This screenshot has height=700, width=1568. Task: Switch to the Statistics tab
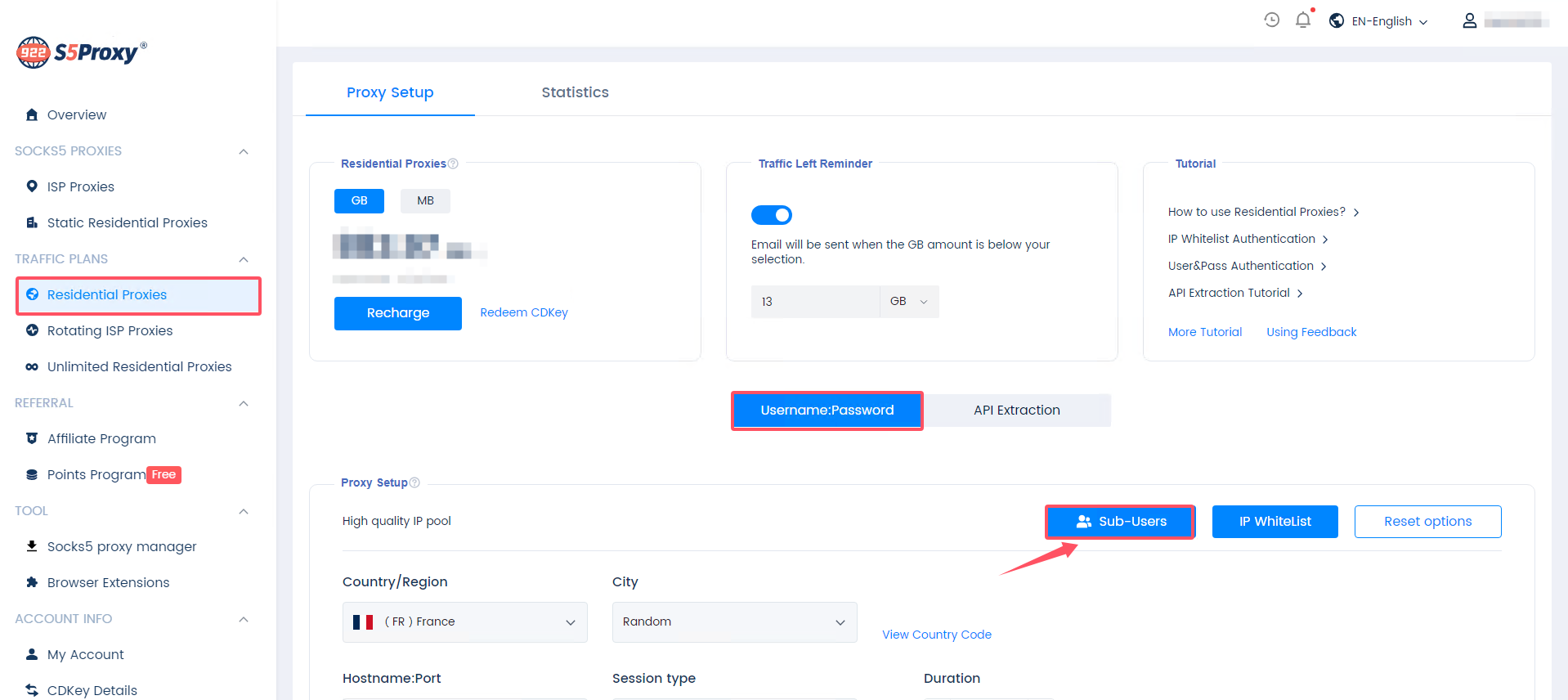tap(575, 92)
